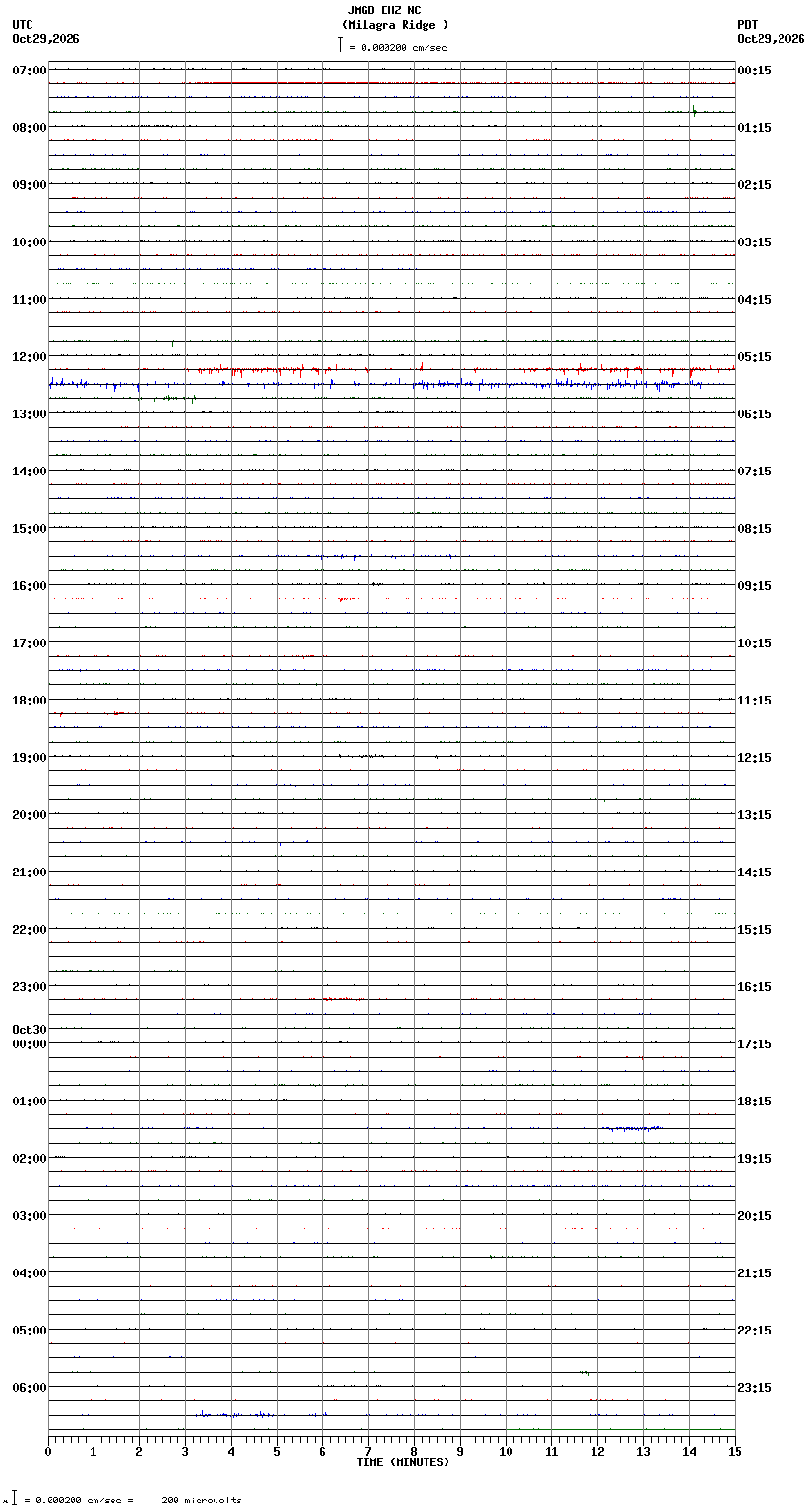Image resolution: width=811 pixels, height=1512 pixels.
Task: Click the 05:15 PDT time label
Action: click(755, 357)
